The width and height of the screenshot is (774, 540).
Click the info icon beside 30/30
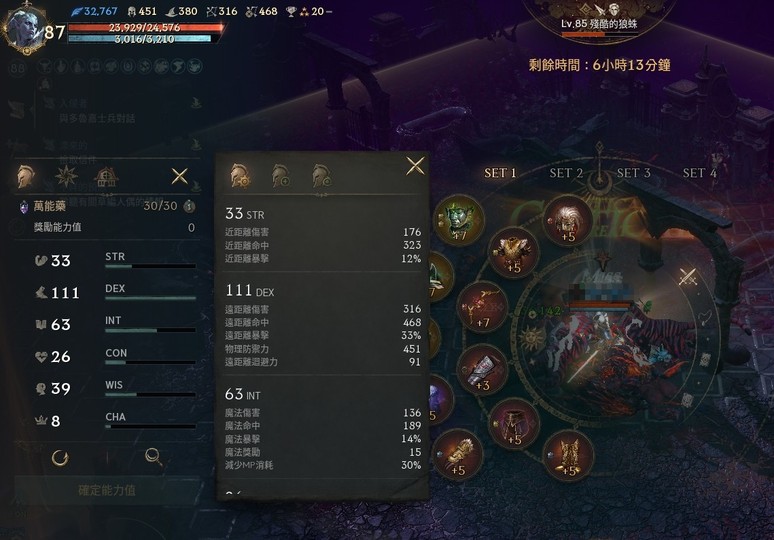click(x=189, y=206)
